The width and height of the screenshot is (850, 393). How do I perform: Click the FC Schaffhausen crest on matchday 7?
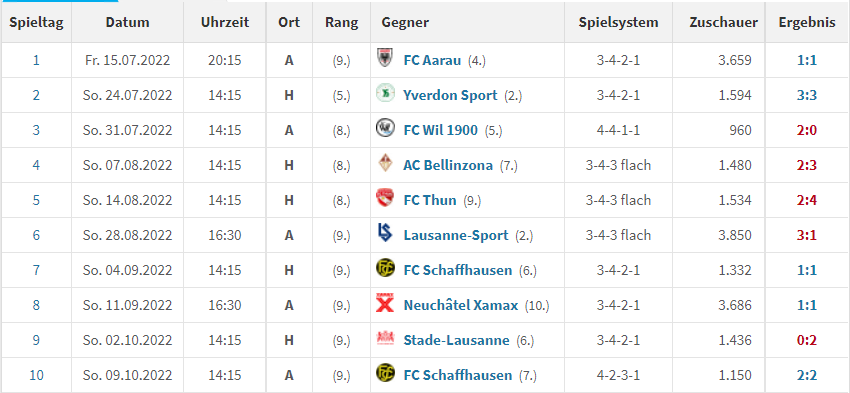384,269
